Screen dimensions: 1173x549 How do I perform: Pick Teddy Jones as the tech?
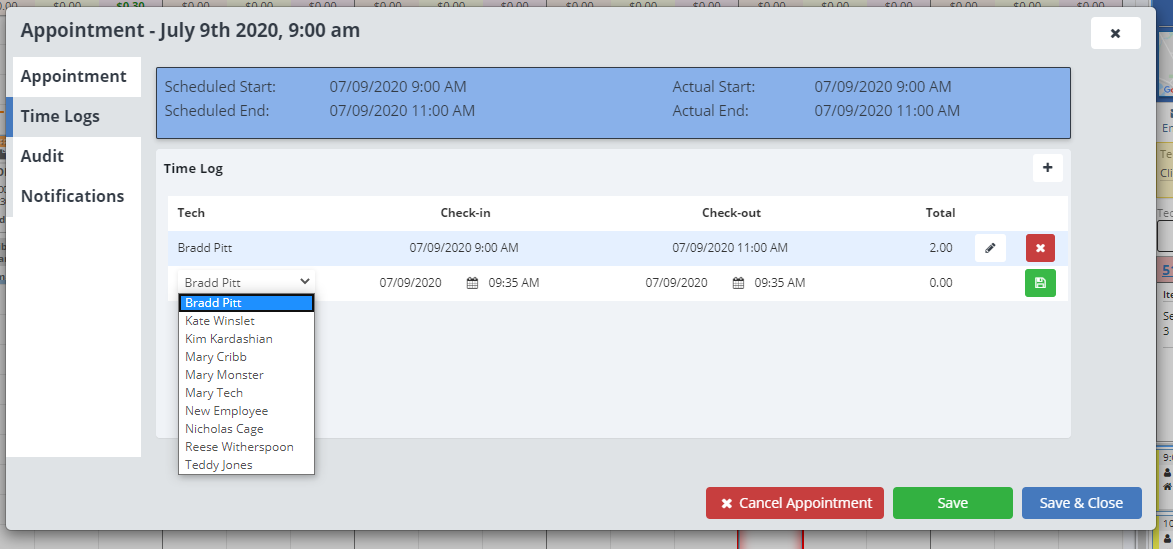click(219, 465)
